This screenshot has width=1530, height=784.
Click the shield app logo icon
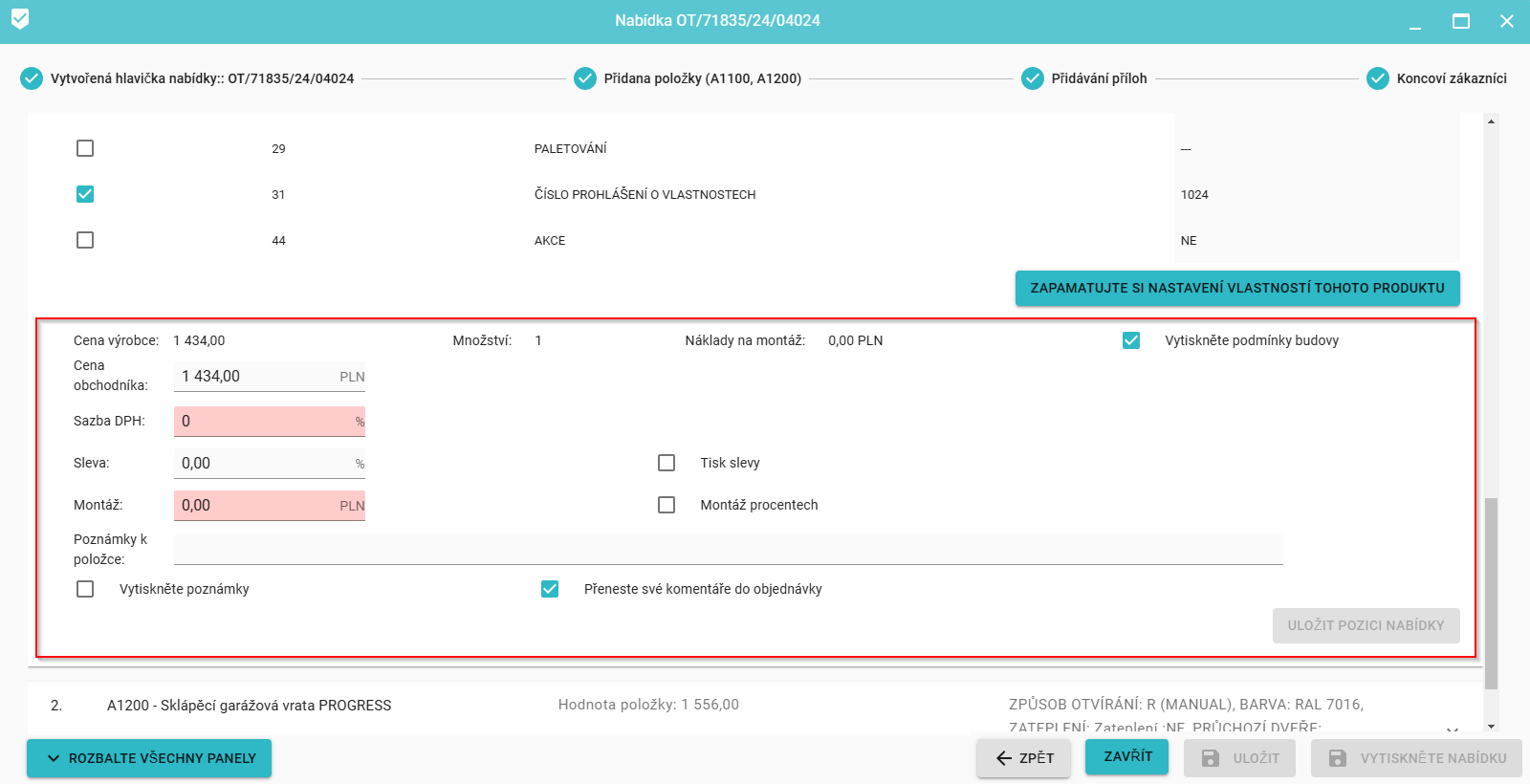click(x=20, y=19)
